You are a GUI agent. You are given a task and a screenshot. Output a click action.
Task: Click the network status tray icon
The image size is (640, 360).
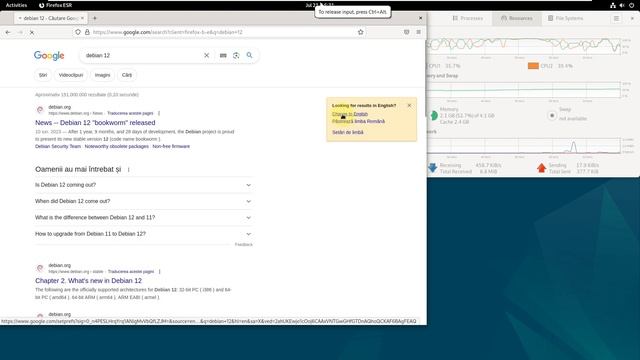tap(613, 5)
